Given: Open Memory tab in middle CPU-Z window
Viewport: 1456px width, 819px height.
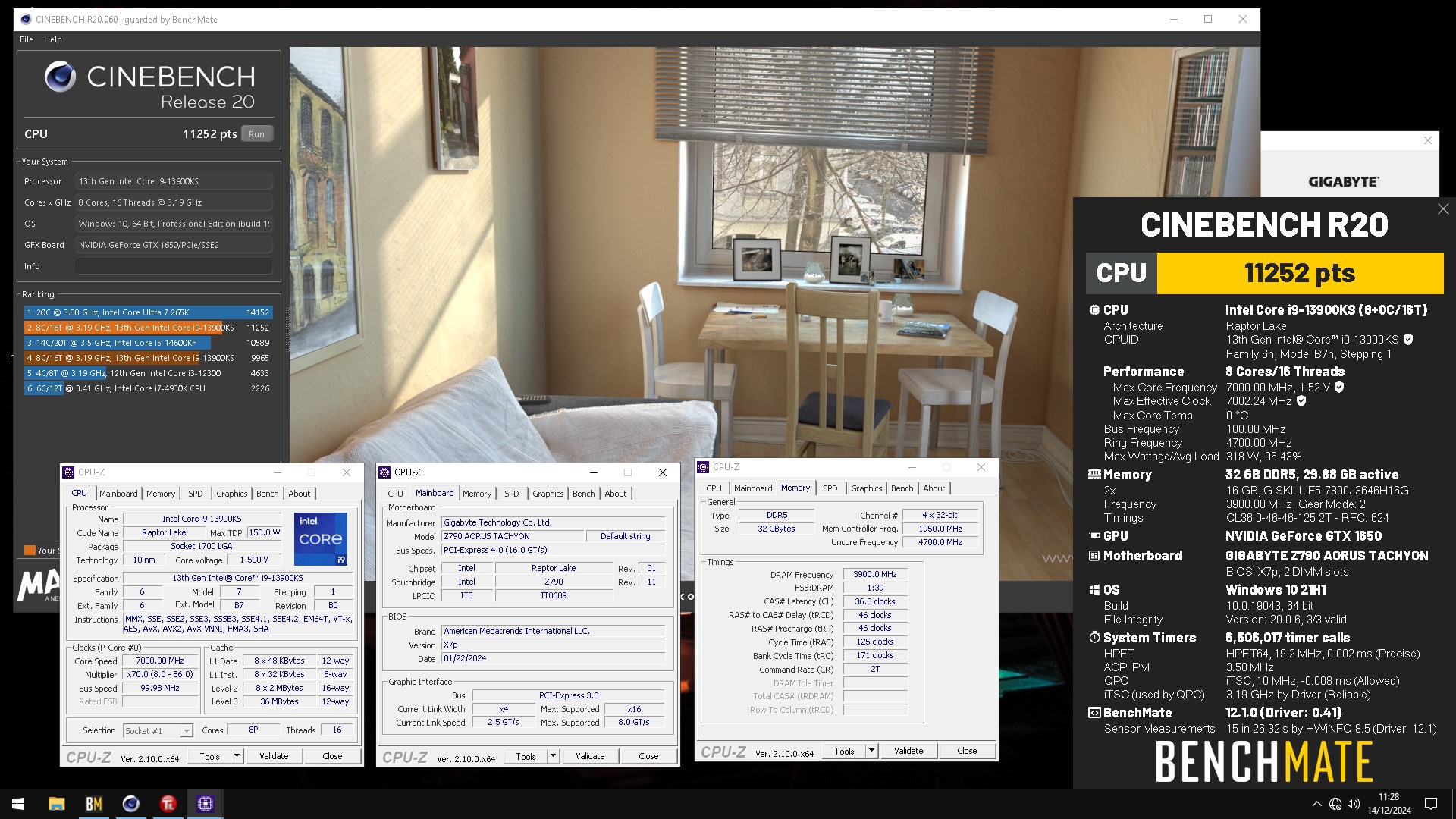Looking at the screenshot, I should click(477, 494).
